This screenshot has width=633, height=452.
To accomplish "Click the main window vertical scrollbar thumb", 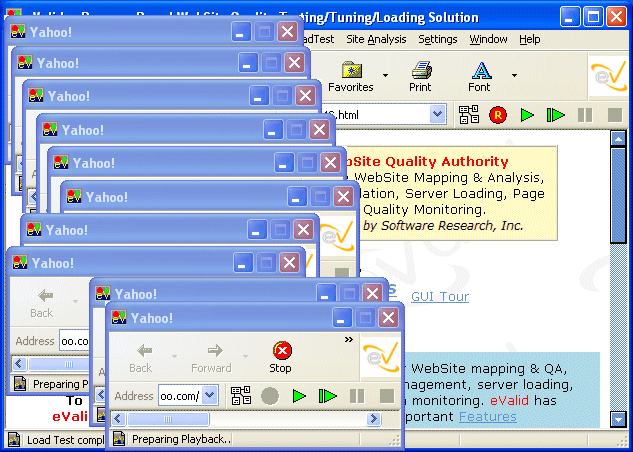I will pos(618,195).
